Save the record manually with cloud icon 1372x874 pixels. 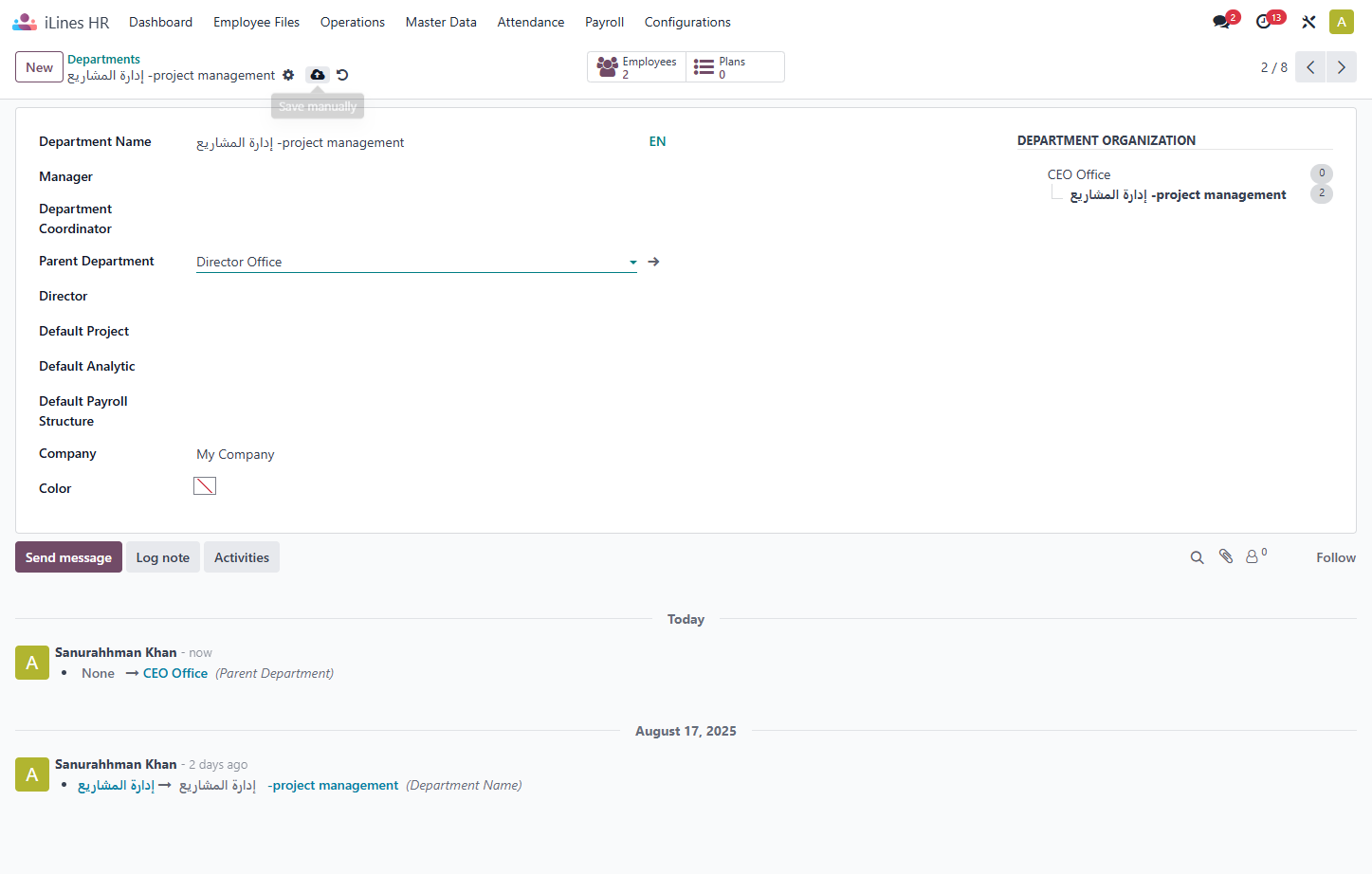[x=318, y=75]
